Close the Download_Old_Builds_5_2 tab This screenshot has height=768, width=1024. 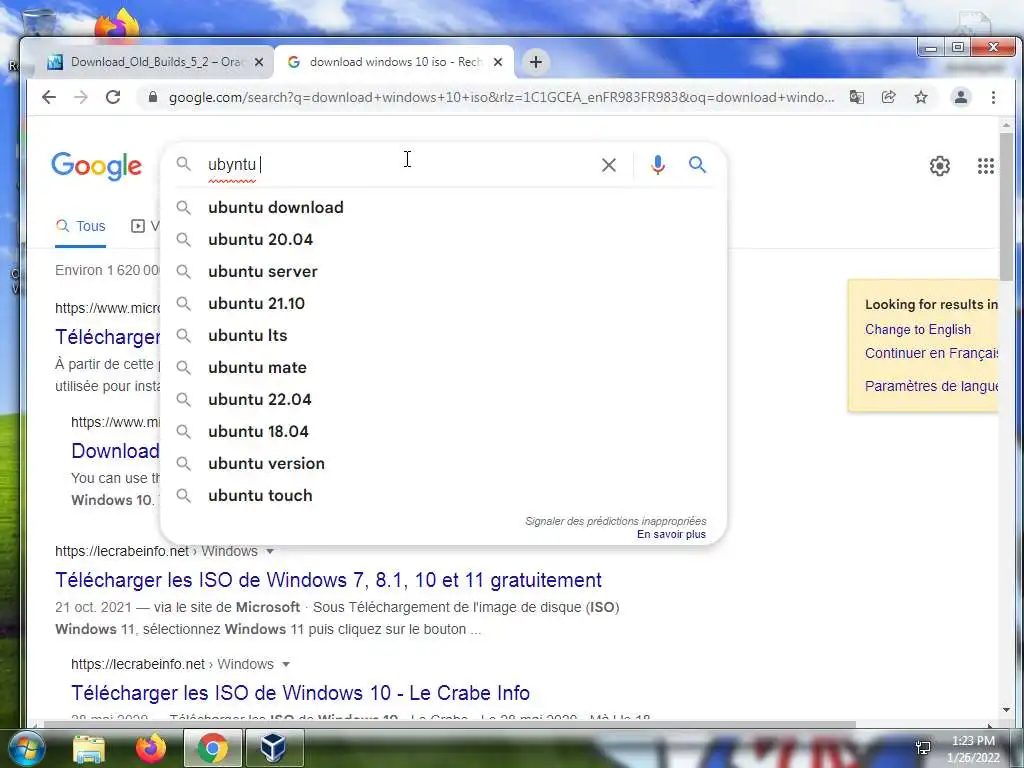tap(259, 62)
